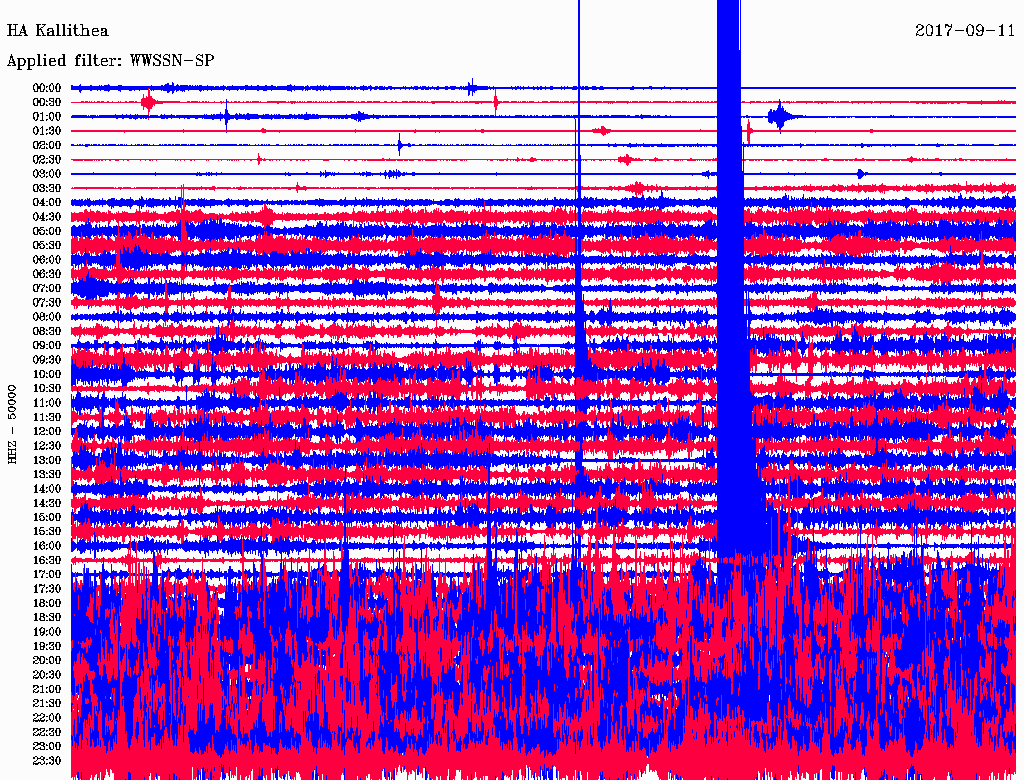Viewport: 1024px width, 780px height.
Task: Click the 14:00 time label
Action: (47, 489)
